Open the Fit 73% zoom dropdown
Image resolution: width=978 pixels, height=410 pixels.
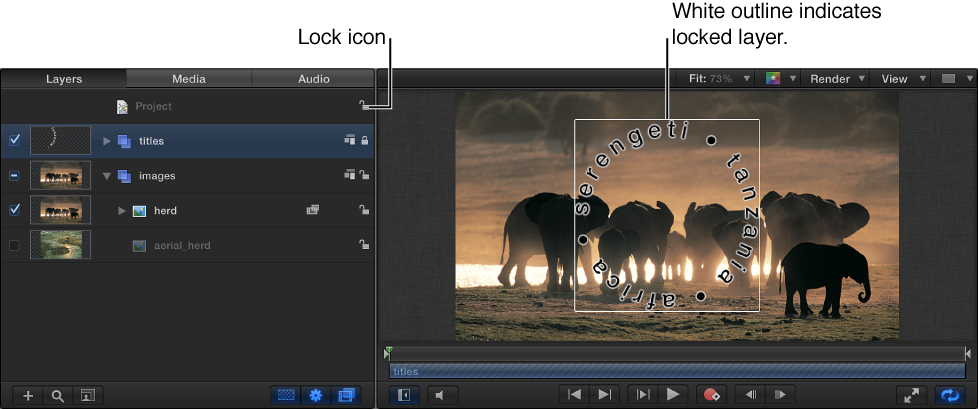tap(719, 79)
